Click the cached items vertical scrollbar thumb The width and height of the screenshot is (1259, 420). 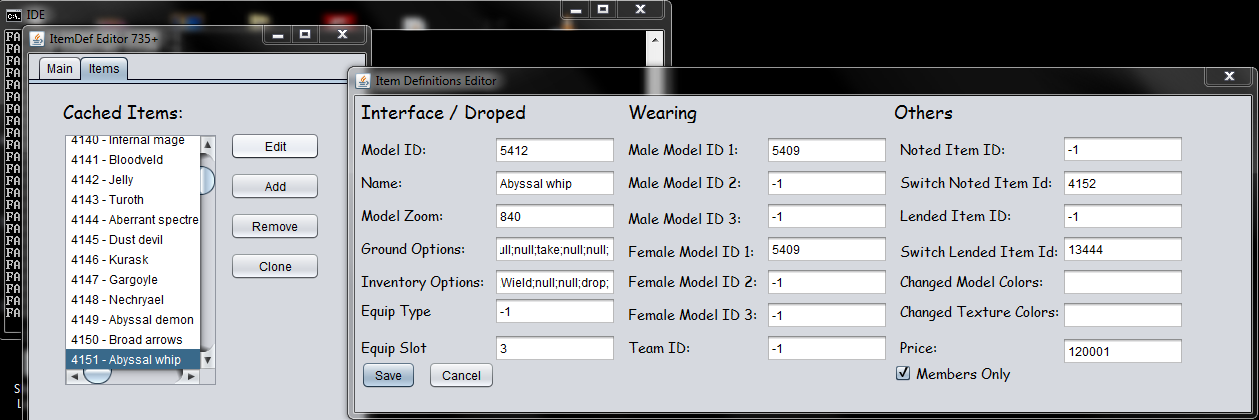[208, 179]
